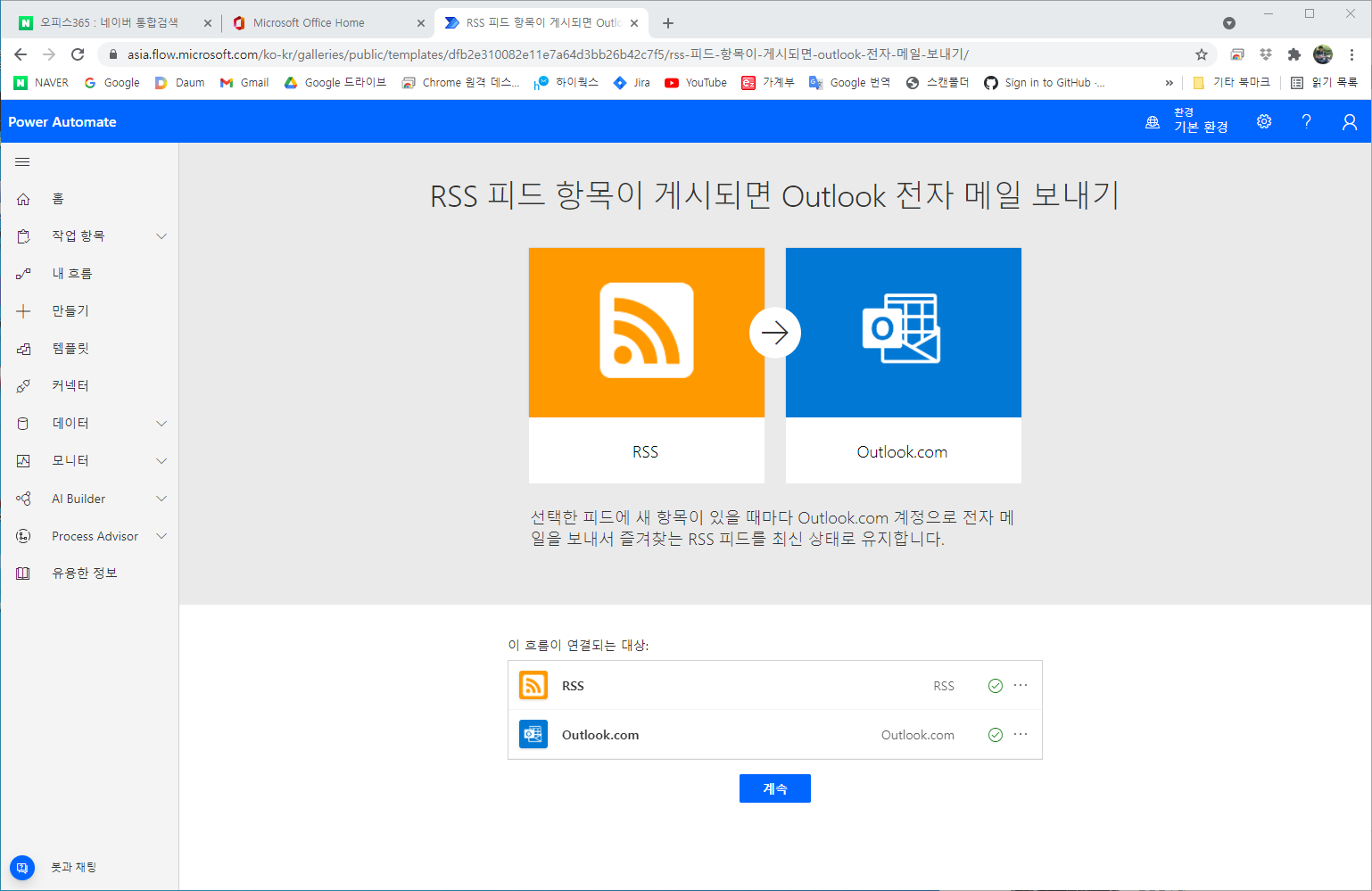This screenshot has width=1372, height=891.
Task: Expand the 데이터 submenu chevron
Action: [161, 424]
